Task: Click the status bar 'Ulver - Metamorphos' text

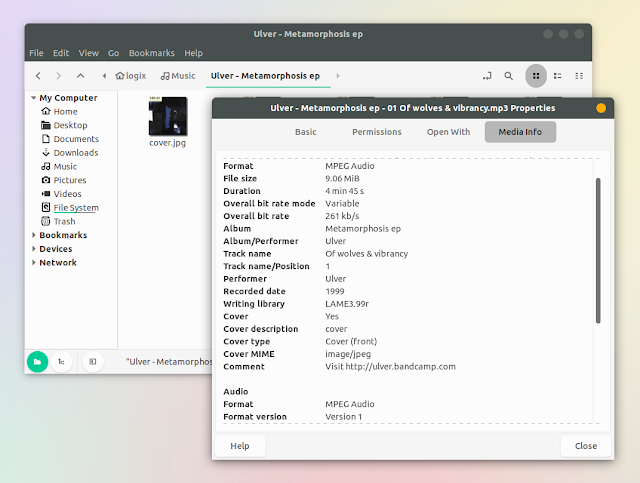Action: [169, 362]
